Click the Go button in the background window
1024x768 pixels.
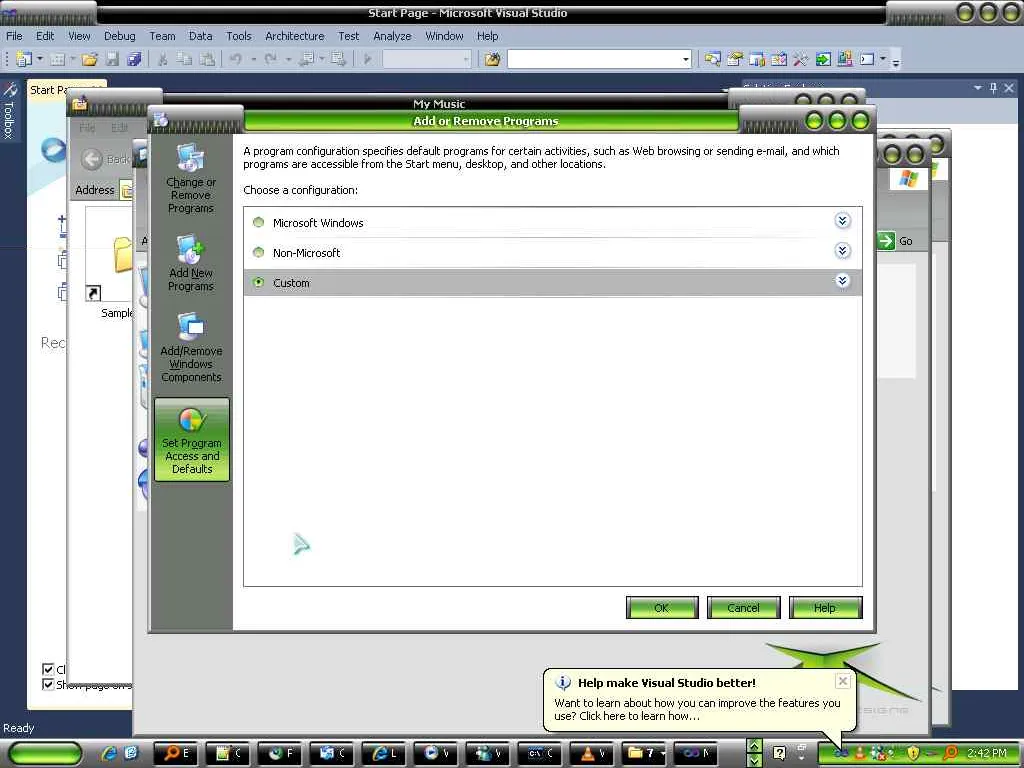[x=895, y=241]
